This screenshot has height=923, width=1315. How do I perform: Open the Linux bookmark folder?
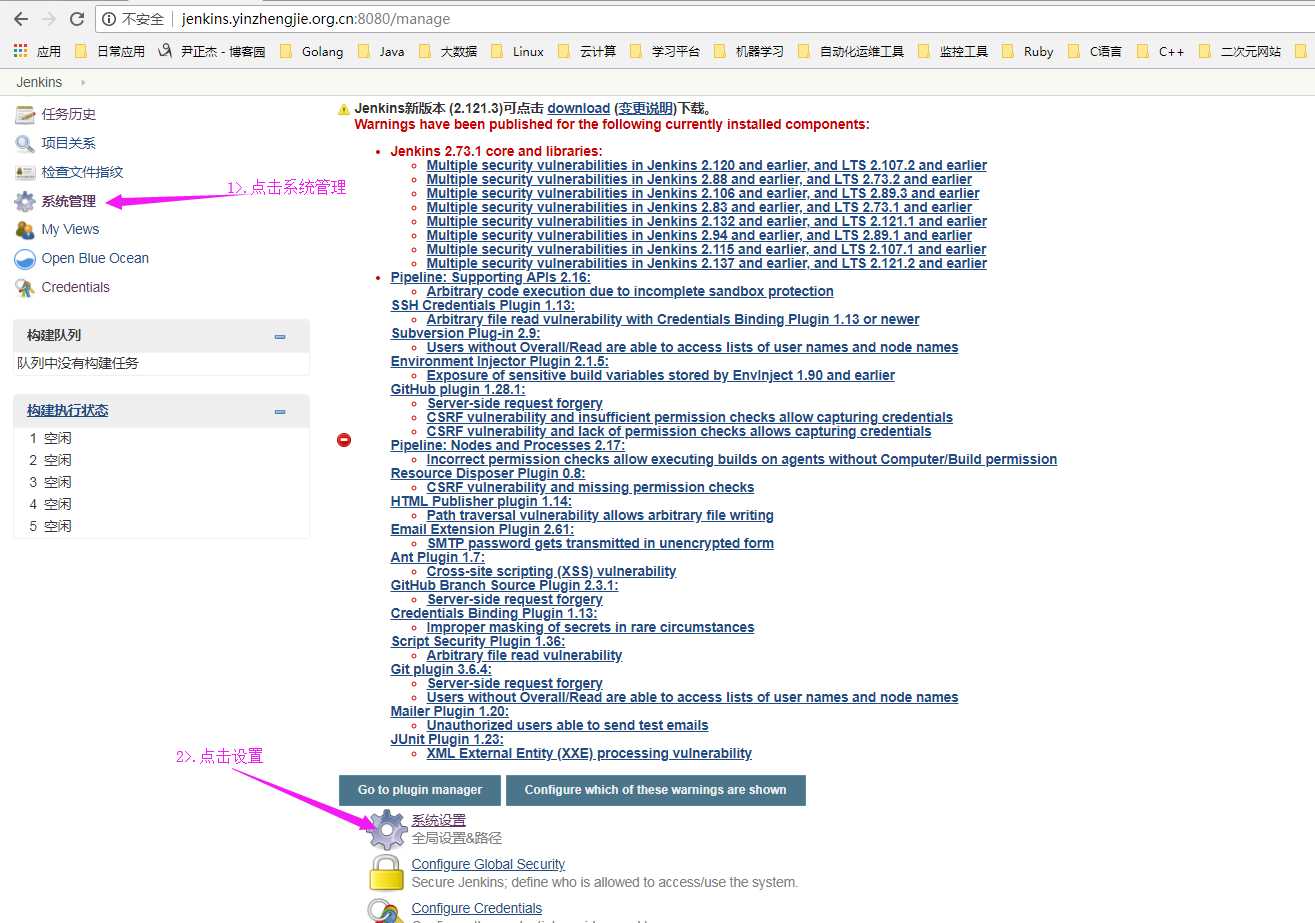click(517, 51)
